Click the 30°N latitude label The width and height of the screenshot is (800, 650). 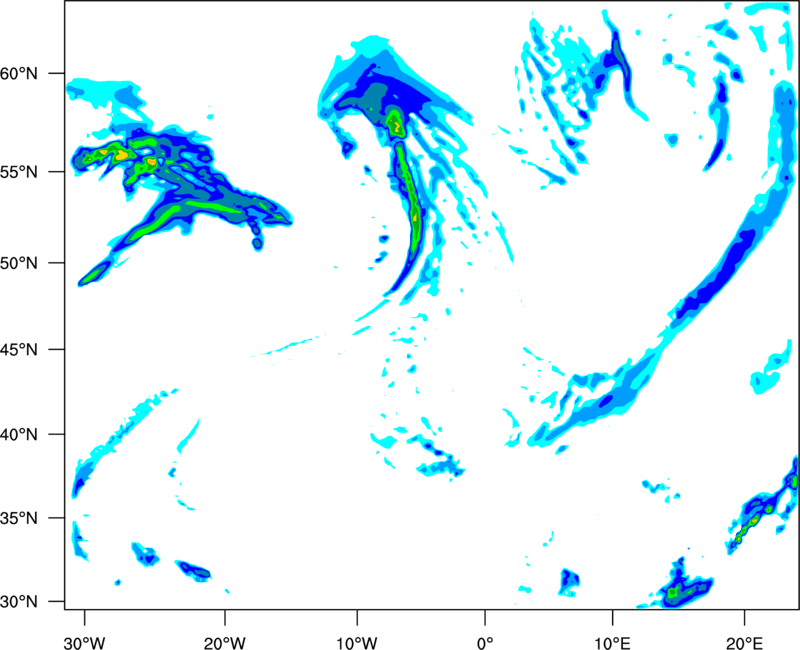click(19, 602)
